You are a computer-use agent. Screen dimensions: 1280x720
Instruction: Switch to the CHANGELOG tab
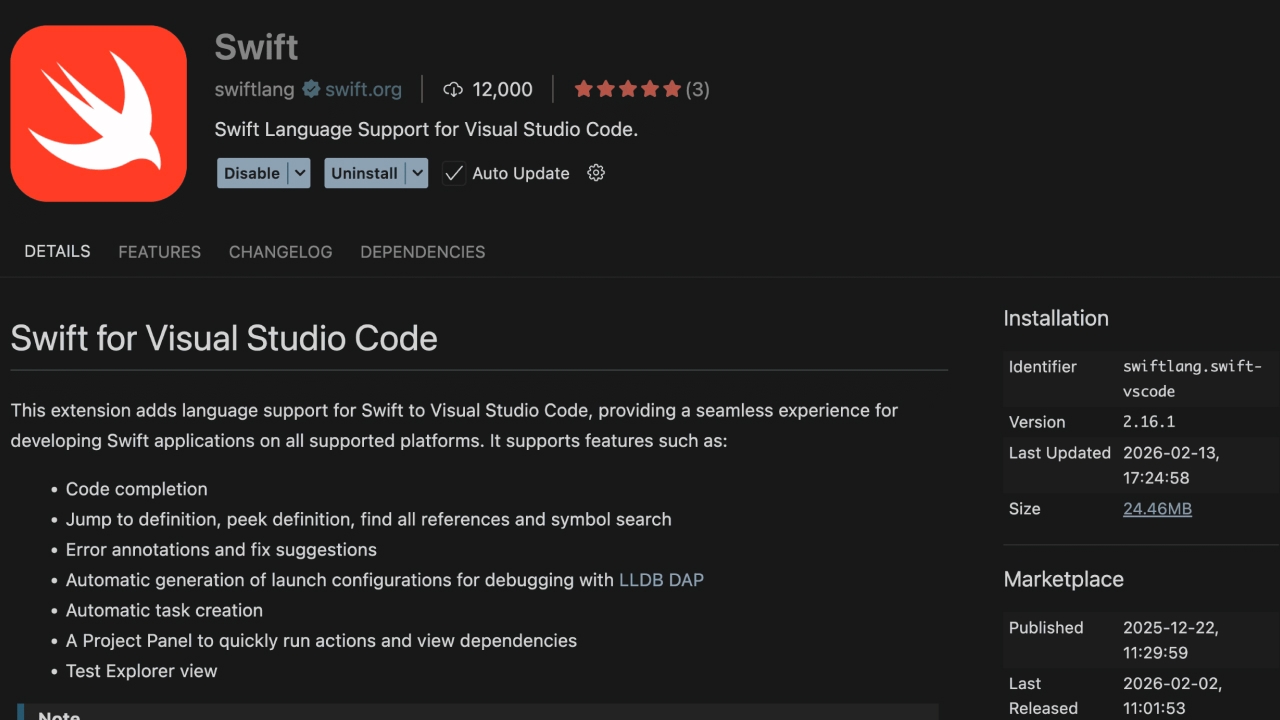tap(280, 251)
